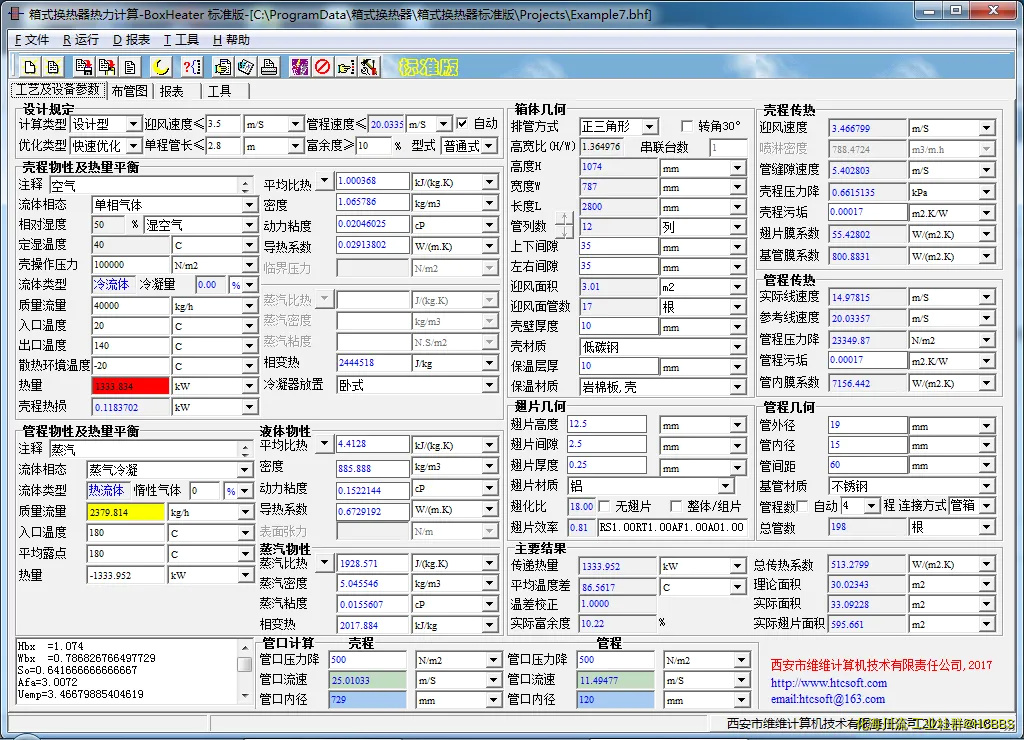Screen dimensions: 1024x740
Task: Click the 入口温度 field showing 20
Action: coord(130,326)
